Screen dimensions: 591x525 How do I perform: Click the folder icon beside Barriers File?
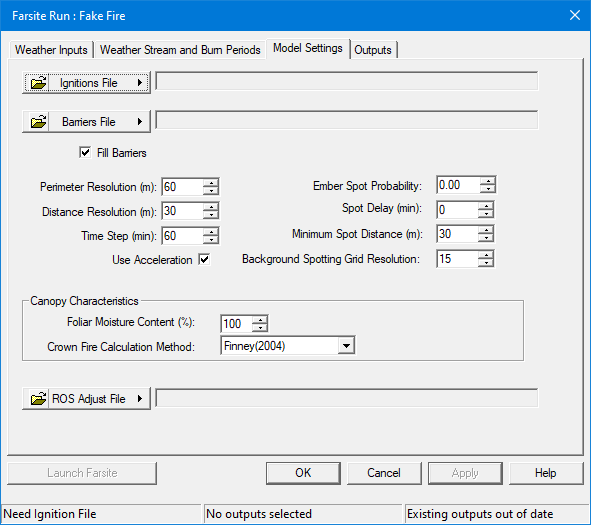click(x=38, y=121)
